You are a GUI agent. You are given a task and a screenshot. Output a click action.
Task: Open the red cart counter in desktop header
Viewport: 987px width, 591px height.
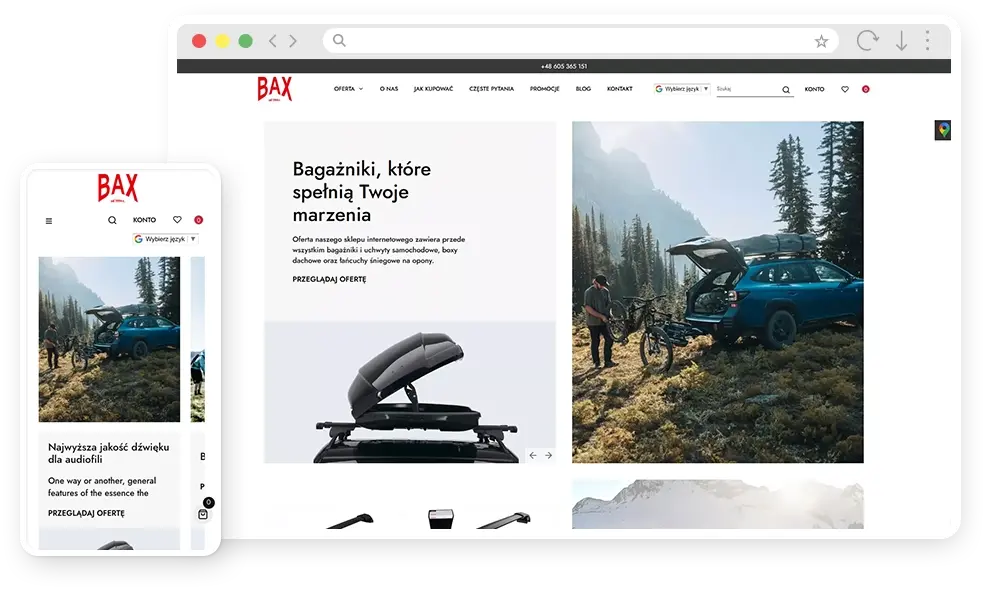pyautogui.click(x=865, y=89)
